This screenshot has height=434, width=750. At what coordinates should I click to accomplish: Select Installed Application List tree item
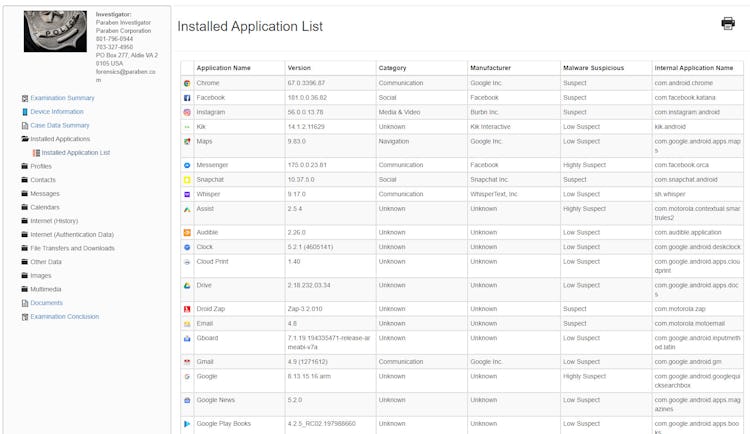coord(75,153)
